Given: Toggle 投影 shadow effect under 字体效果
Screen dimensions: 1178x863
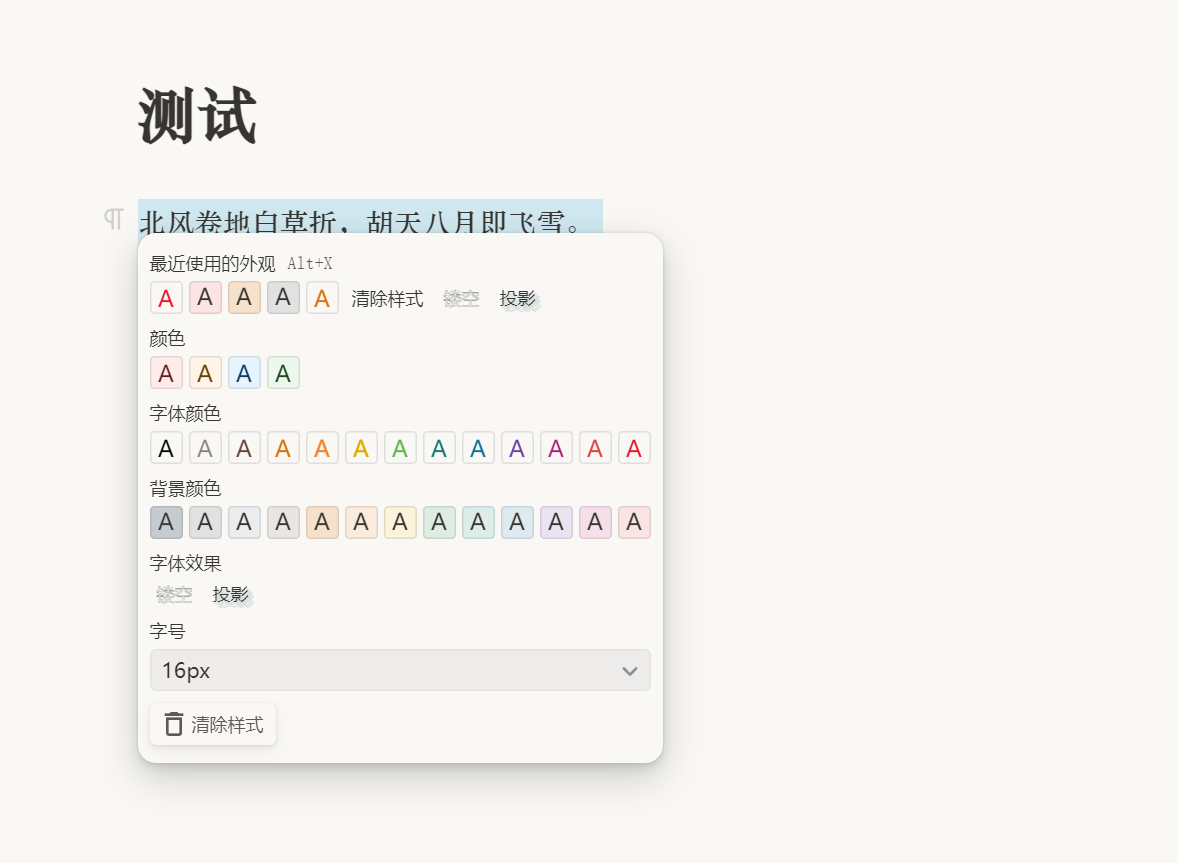Looking at the screenshot, I should pyautogui.click(x=231, y=595).
